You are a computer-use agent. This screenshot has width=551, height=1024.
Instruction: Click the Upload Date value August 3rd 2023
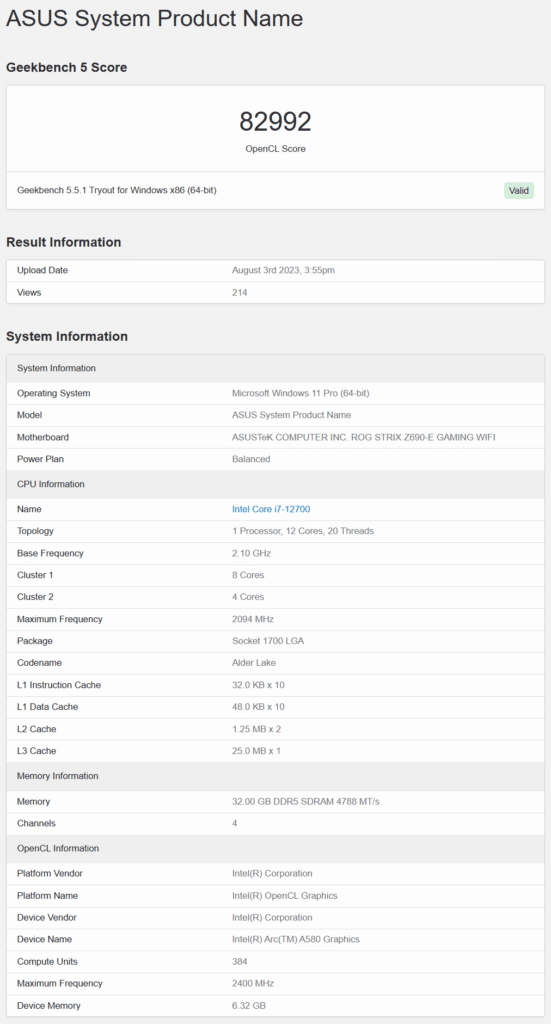[283, 270]
